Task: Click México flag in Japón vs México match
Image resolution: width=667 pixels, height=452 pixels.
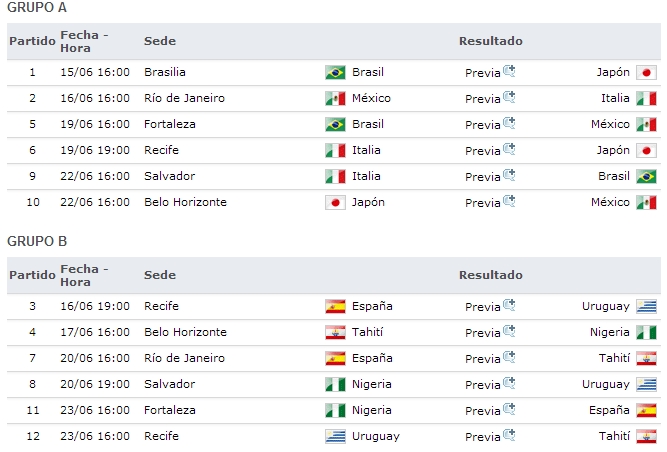Action: click(x=646, y=202)
